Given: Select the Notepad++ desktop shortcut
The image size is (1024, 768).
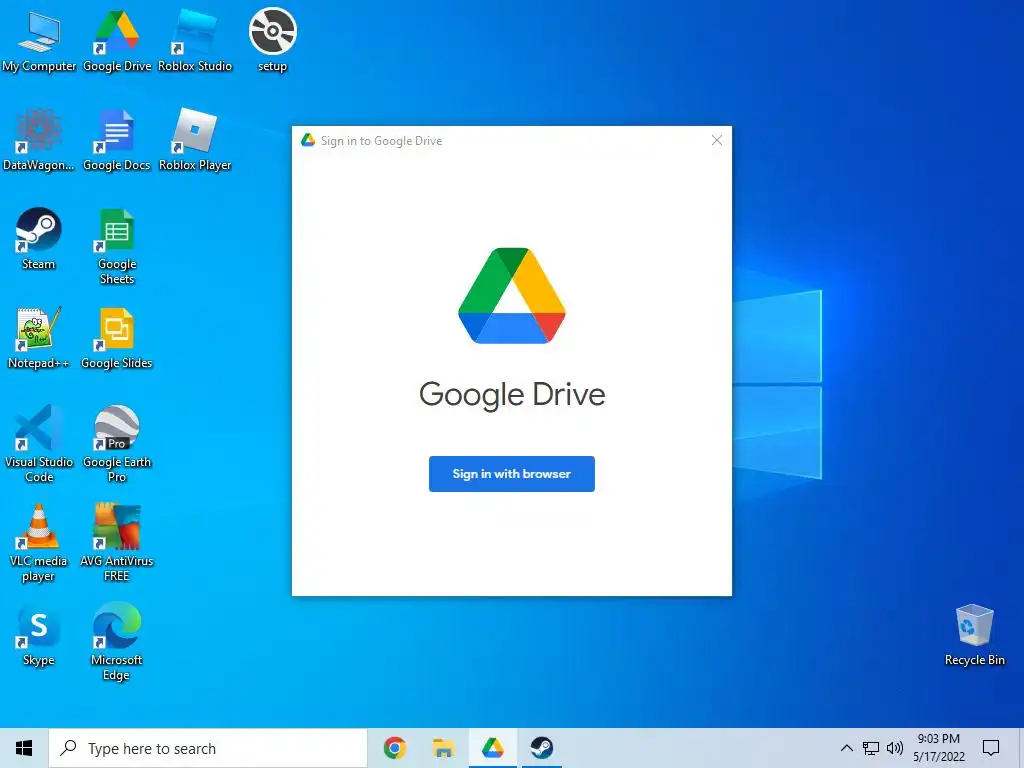Looking at the screenshot, I should [x=39, y=338].
